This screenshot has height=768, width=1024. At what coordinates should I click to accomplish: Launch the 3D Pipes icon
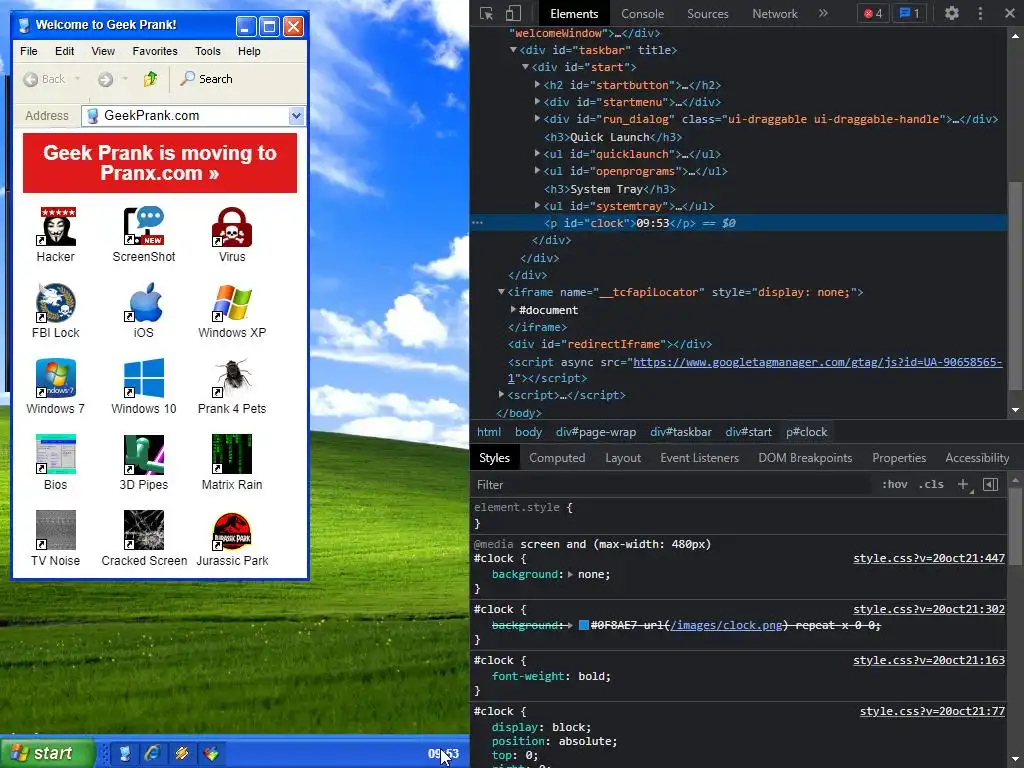(x=144, y=455)
